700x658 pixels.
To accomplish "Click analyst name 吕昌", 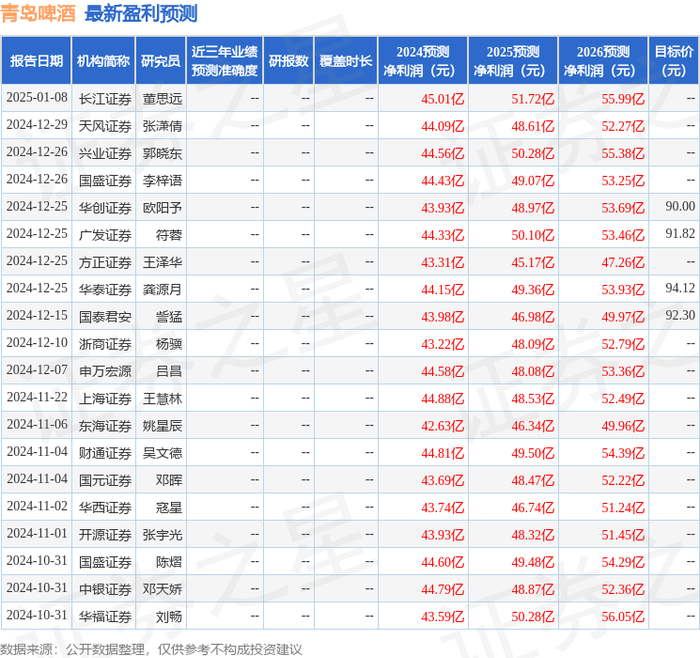I will tap(169, 371).
